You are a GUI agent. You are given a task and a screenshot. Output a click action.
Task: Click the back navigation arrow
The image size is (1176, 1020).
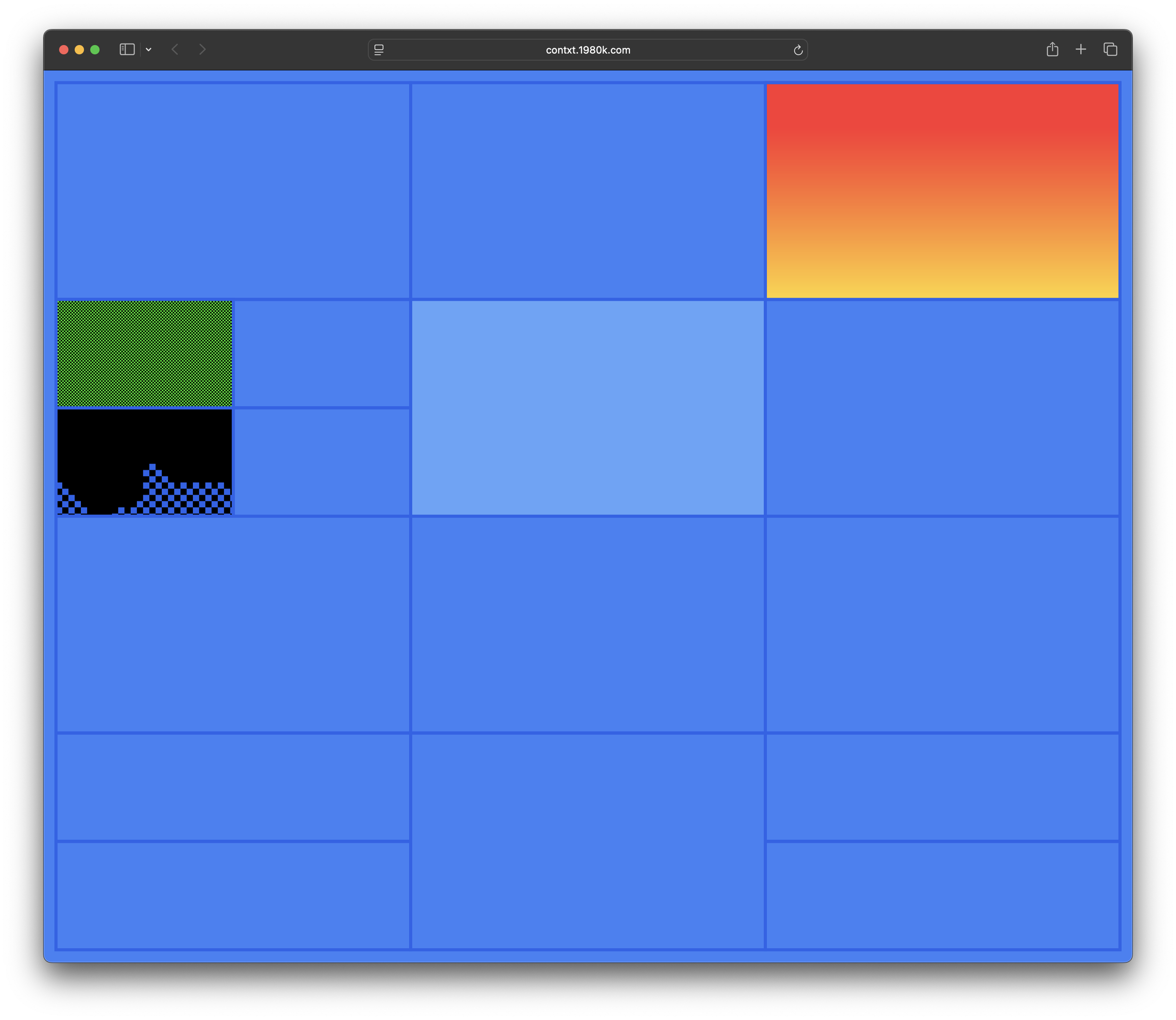(x=175, y=49)
